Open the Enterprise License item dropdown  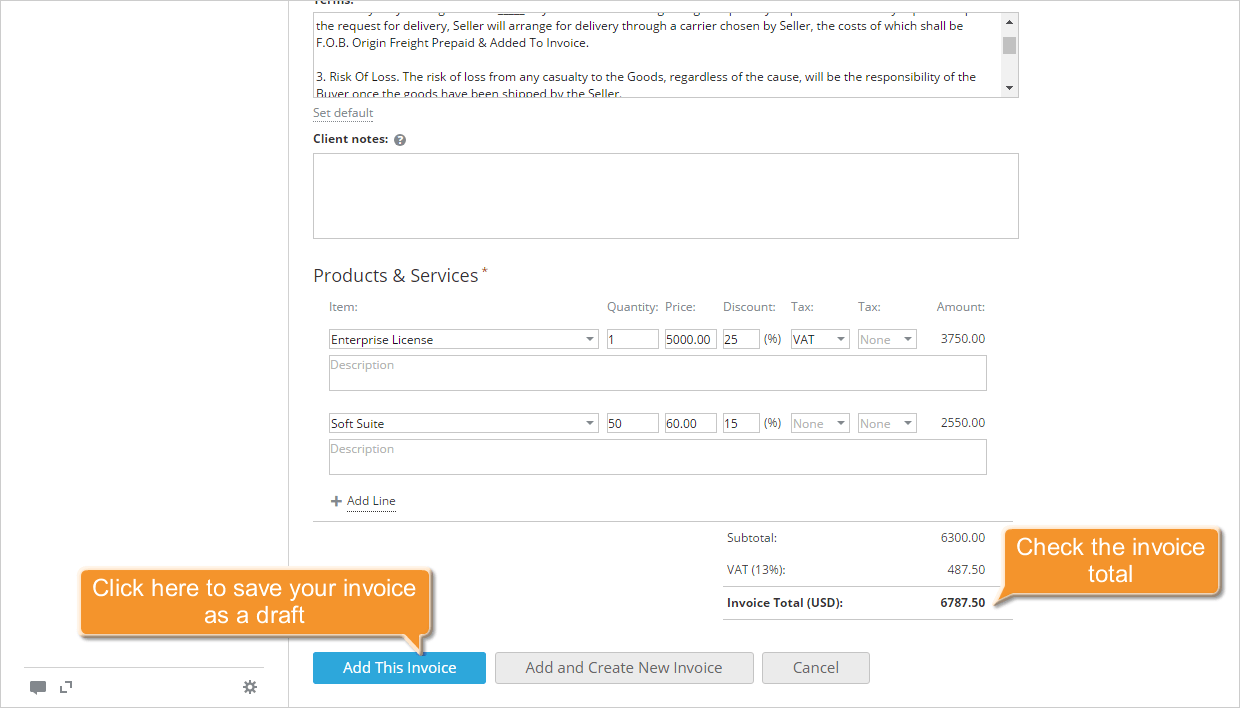(x=589, y=339)
